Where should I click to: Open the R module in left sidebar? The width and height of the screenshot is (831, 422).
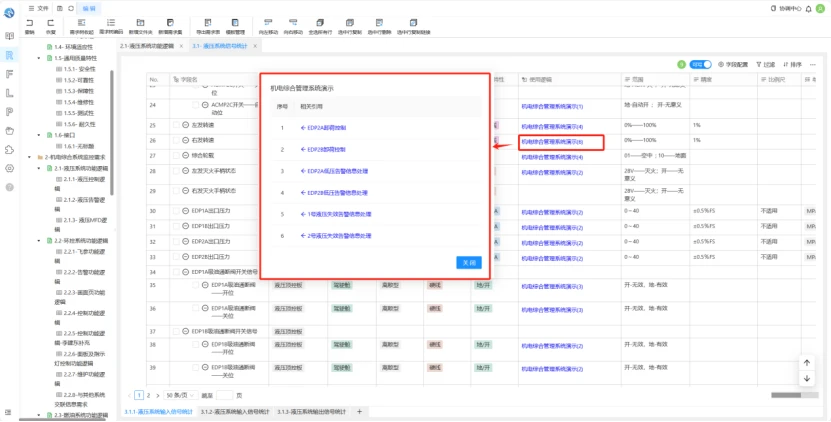coord(10,55)
